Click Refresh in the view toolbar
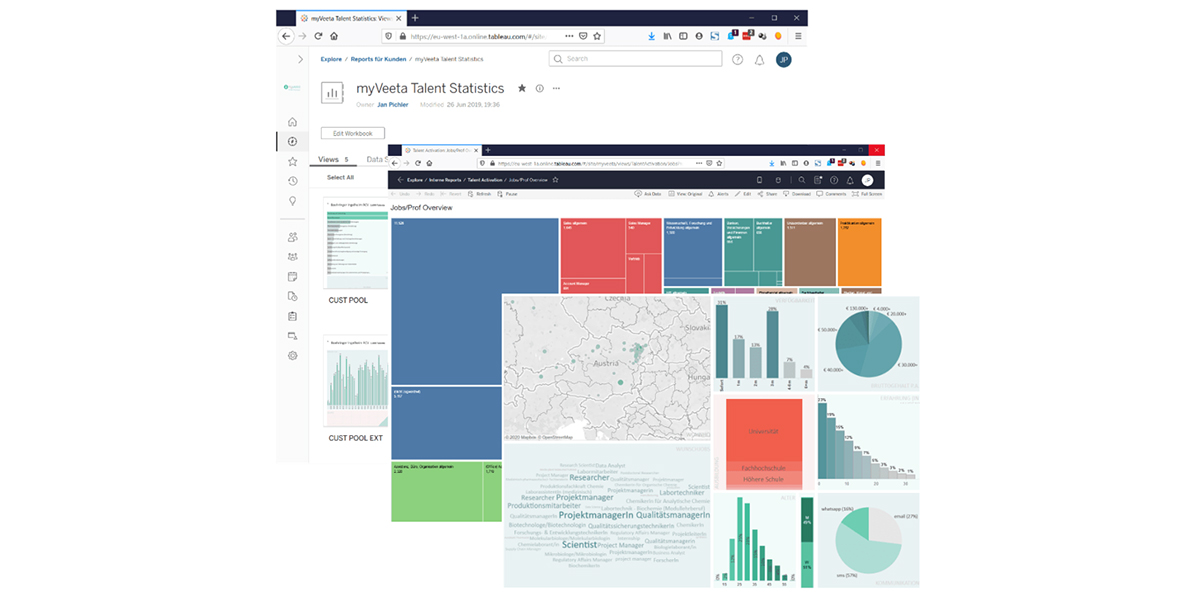The width and height of the screenshot is (1200, 600). [480, 194]
